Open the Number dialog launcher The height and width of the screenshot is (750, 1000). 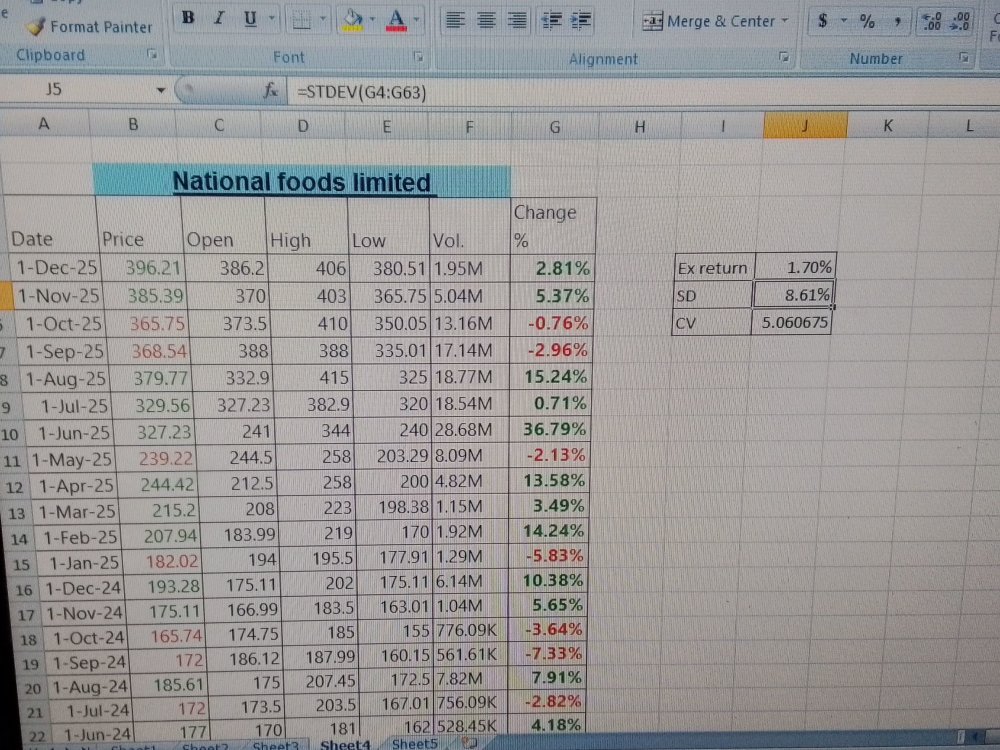pos(964,58)
